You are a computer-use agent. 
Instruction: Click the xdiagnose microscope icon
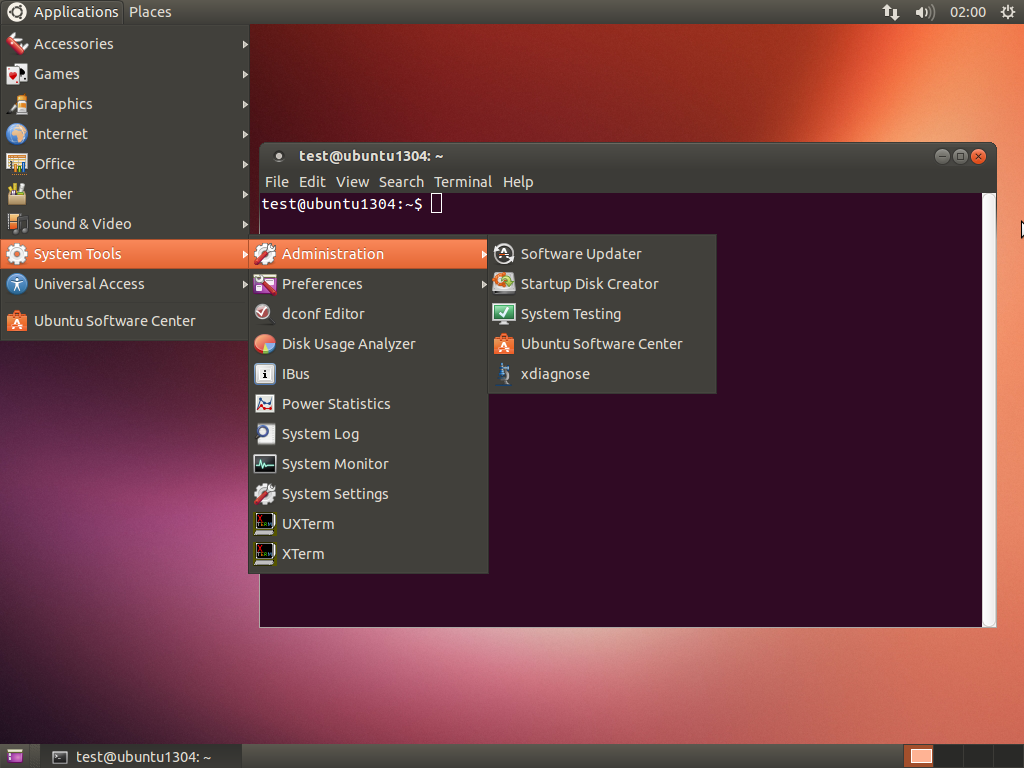coord(504,374)
